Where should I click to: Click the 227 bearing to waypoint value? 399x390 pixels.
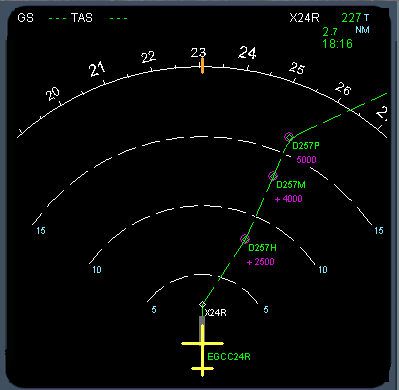coord(351,17)
